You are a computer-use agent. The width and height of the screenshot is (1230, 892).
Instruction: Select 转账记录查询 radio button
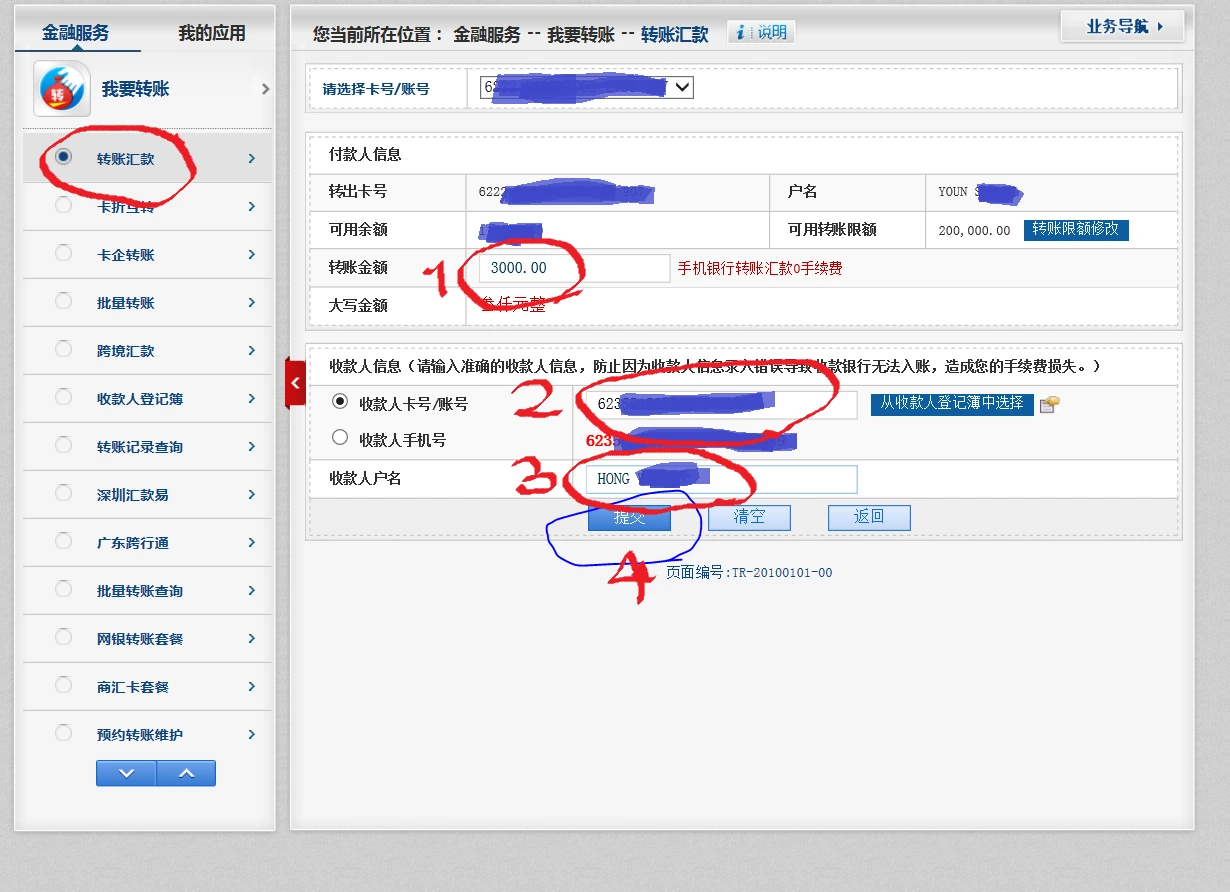64,446
